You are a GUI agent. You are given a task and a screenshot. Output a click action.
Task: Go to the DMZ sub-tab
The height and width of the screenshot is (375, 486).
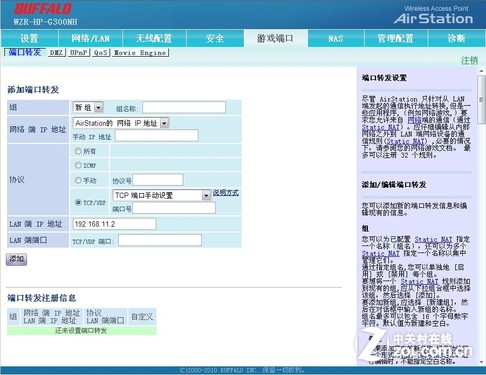pos(56,53)
